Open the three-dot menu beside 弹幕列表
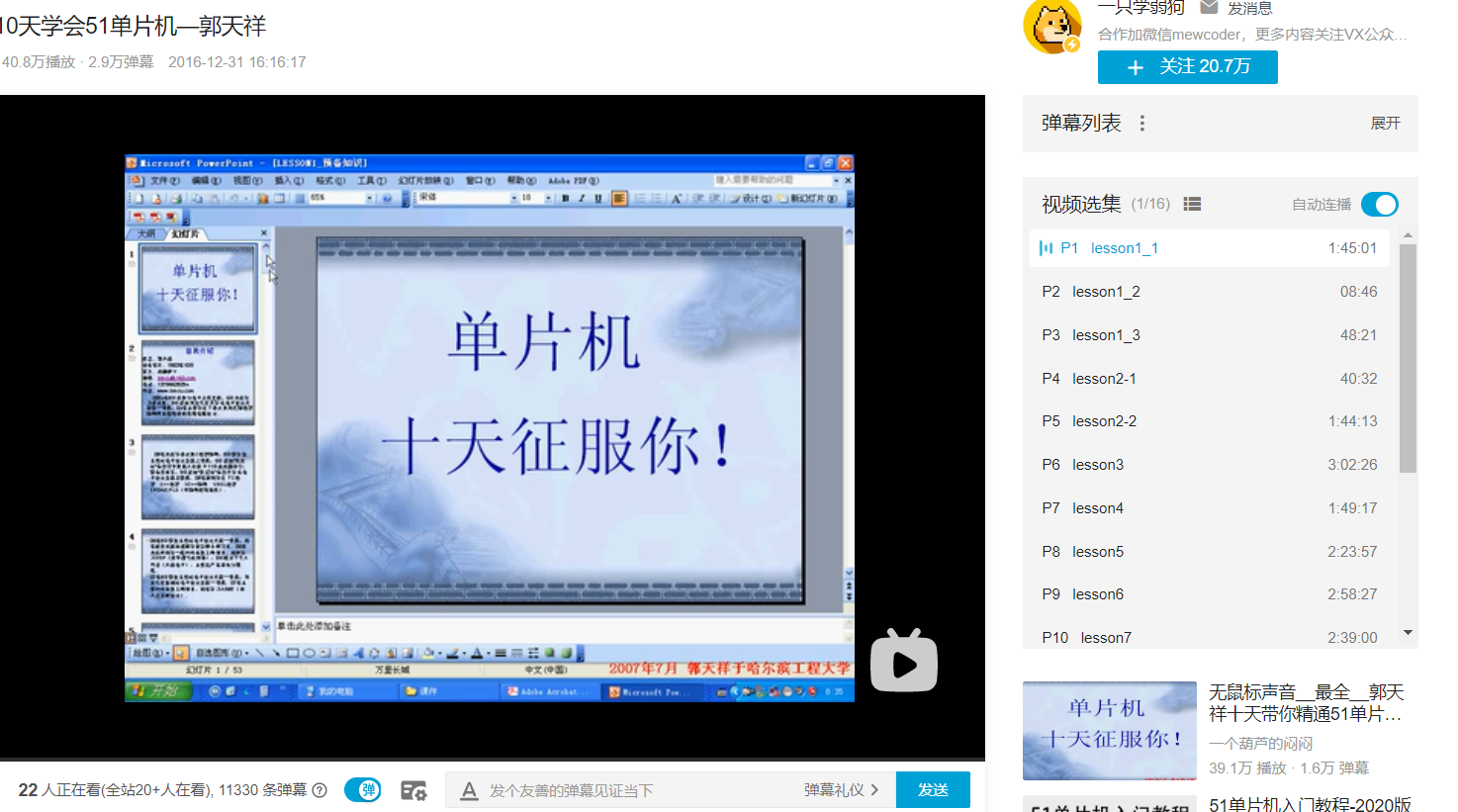The height and width of the screenshot is (812, 1458). tap(1142, 123)
